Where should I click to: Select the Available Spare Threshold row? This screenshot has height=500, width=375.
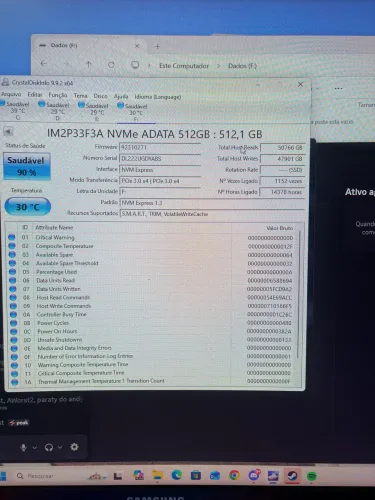(151, 263)
